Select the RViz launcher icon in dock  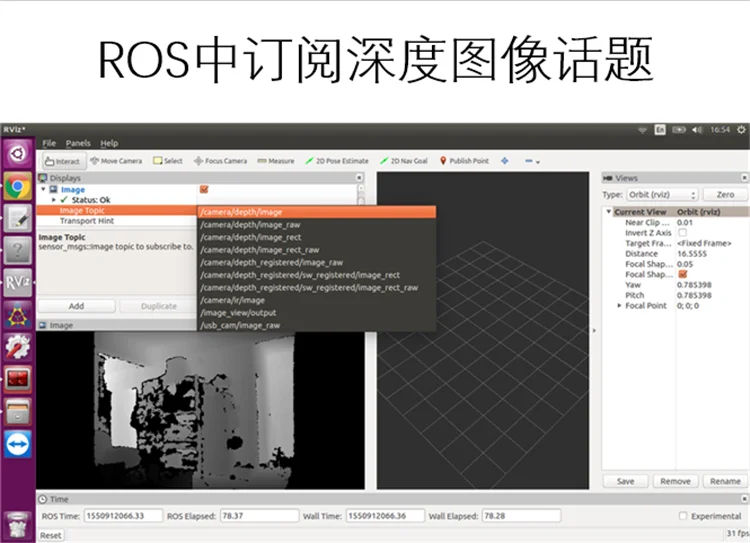pyautogui.click(x=18, y=283)
